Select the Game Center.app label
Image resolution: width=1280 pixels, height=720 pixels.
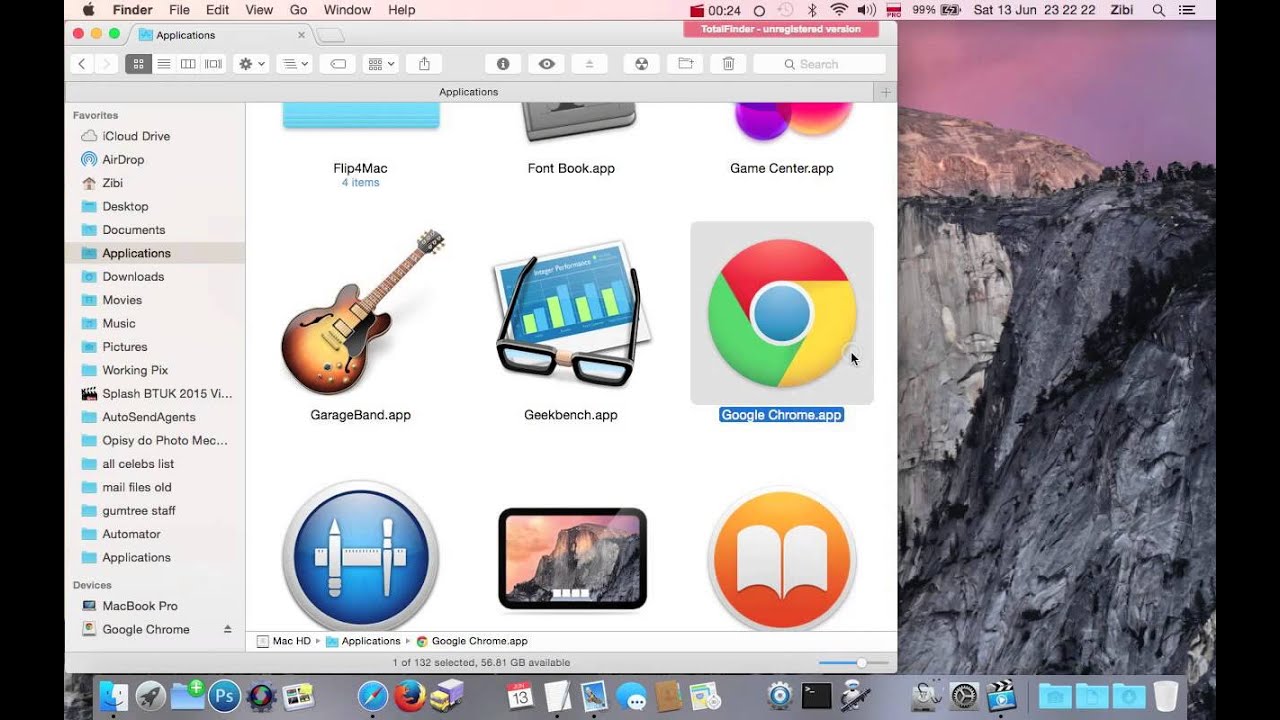[x=782, y=168]
